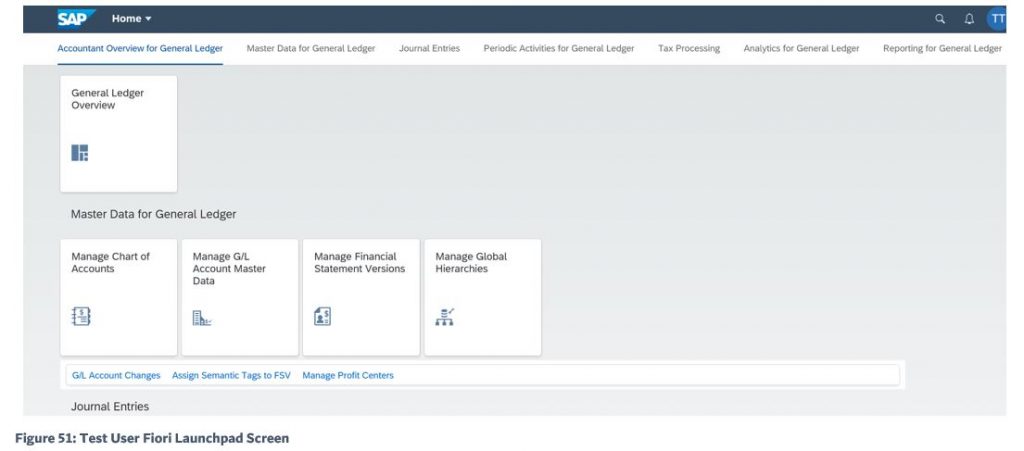Switch to the Journal Entries tab
Screen dimensions: 1024x451
430,48
